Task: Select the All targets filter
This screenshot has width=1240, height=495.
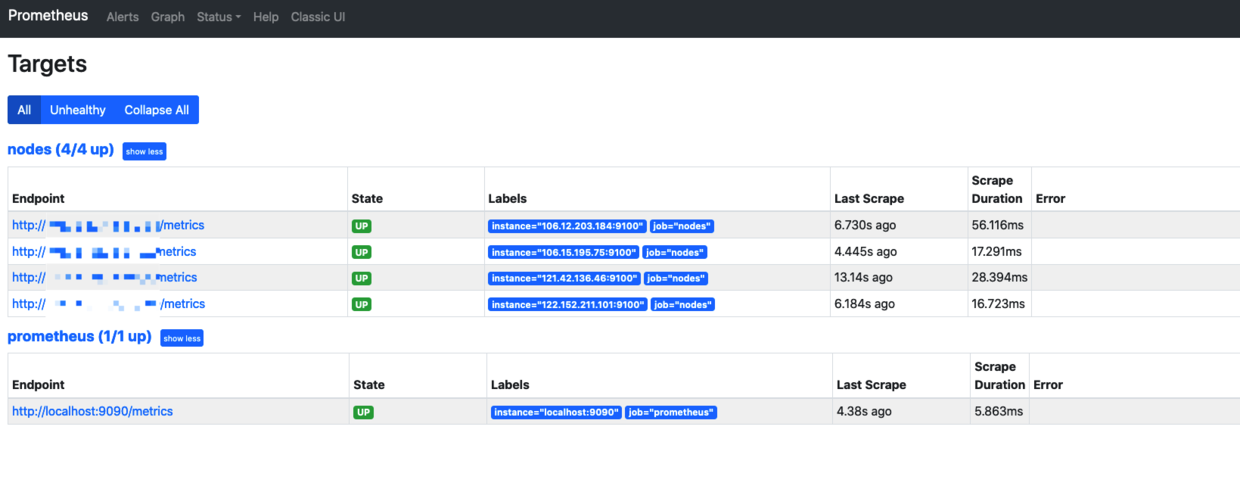Action: coord(24,110)
